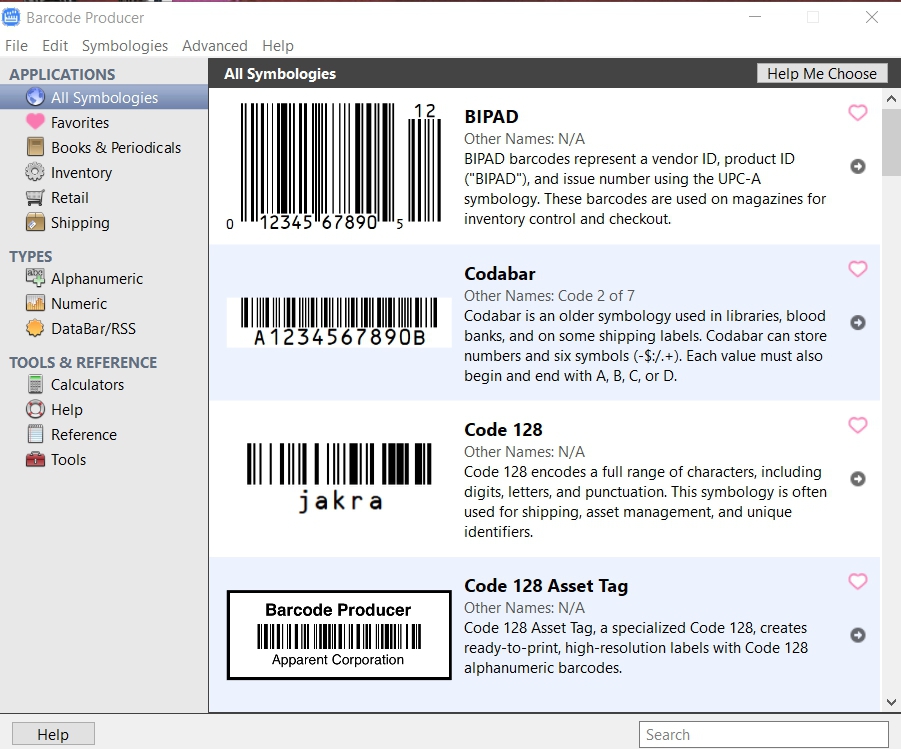Open Code 128 Asset Tag arrow icon

[x=857, y=635]
